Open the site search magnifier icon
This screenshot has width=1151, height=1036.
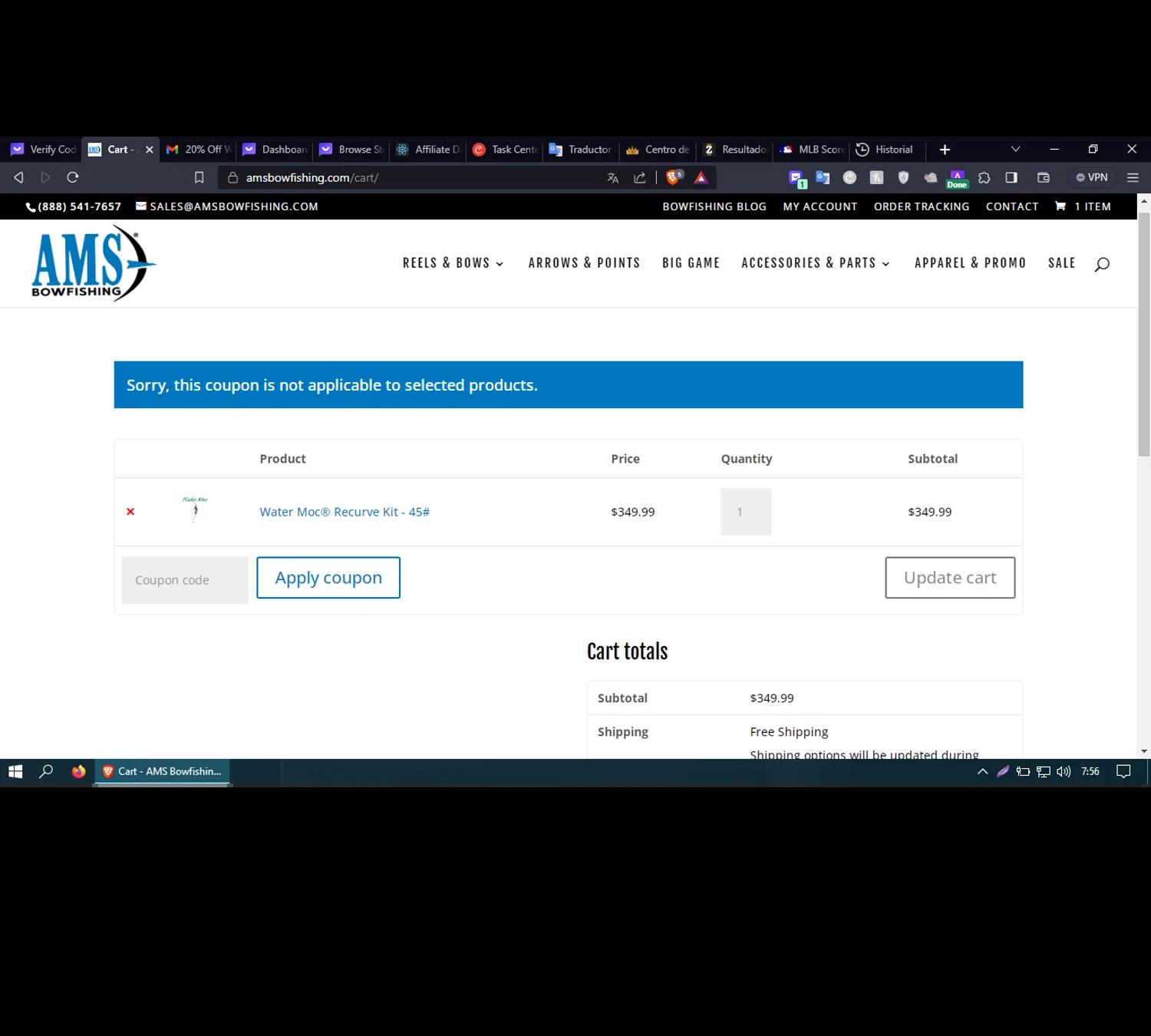(x=1102, y=264)
